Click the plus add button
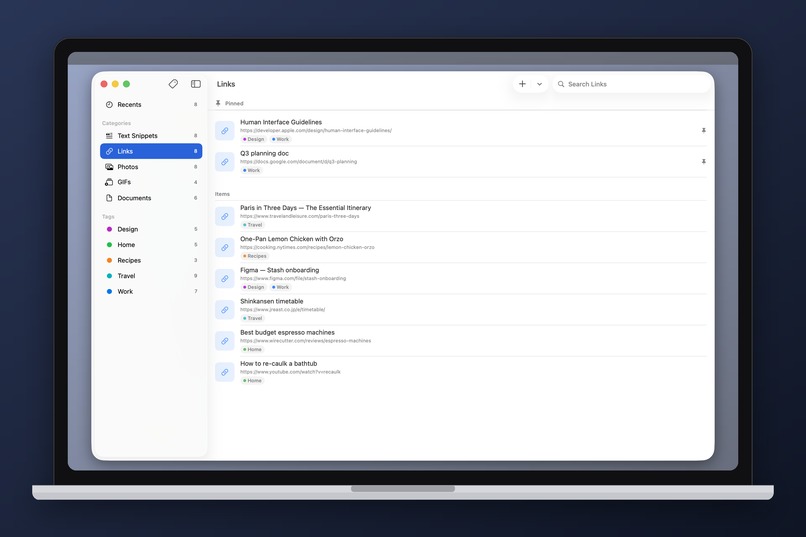Viewport: 806px width, 537px height. click(522, 84)
